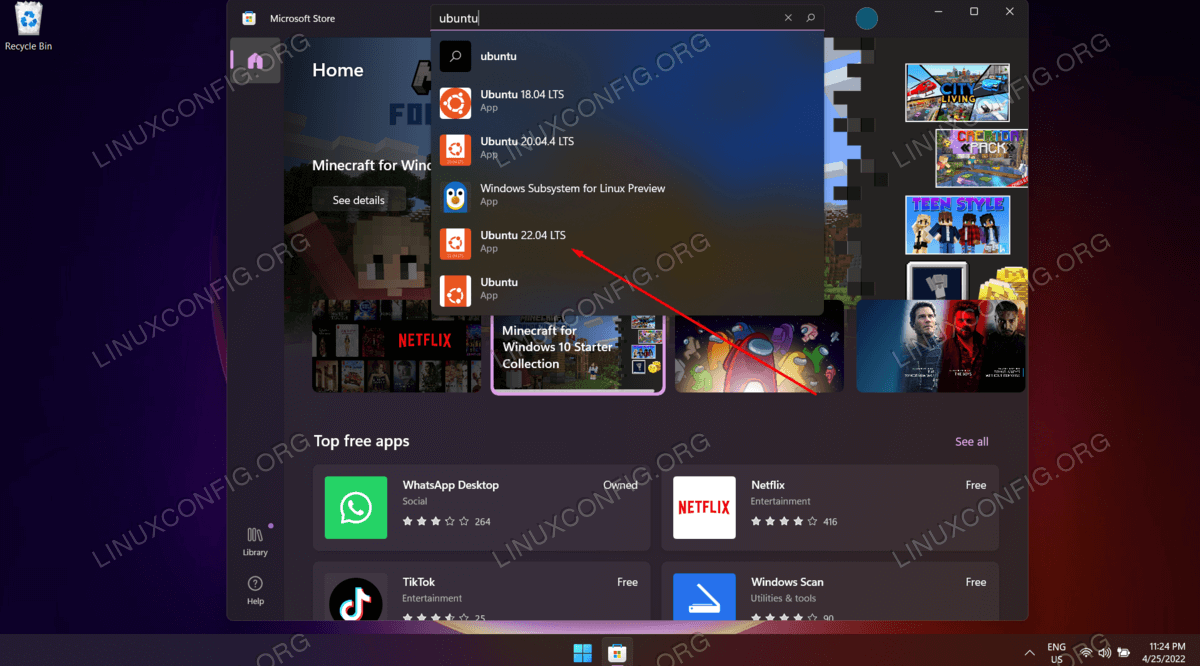Select the Ubuntu 20.04.4 LTS suggestion
The width and height of the screenshot is (1200, 666).
627,149
